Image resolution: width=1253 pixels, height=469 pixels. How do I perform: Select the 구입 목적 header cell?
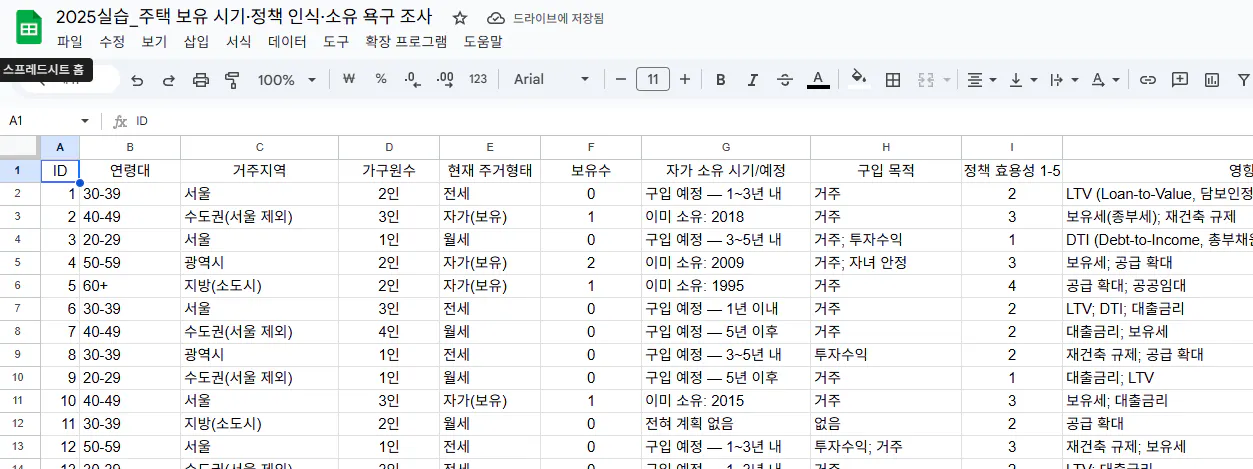886,170
